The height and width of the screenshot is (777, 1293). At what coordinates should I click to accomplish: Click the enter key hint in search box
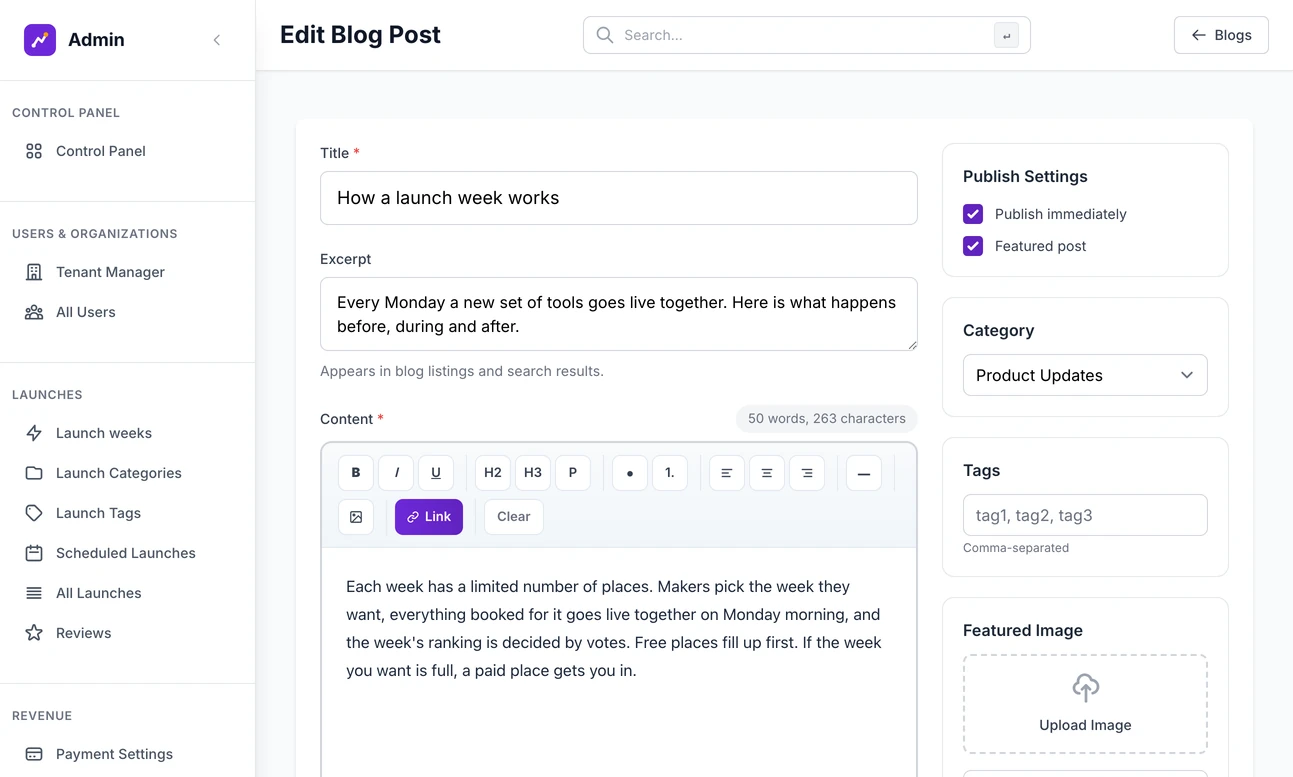pos(1006,36)
